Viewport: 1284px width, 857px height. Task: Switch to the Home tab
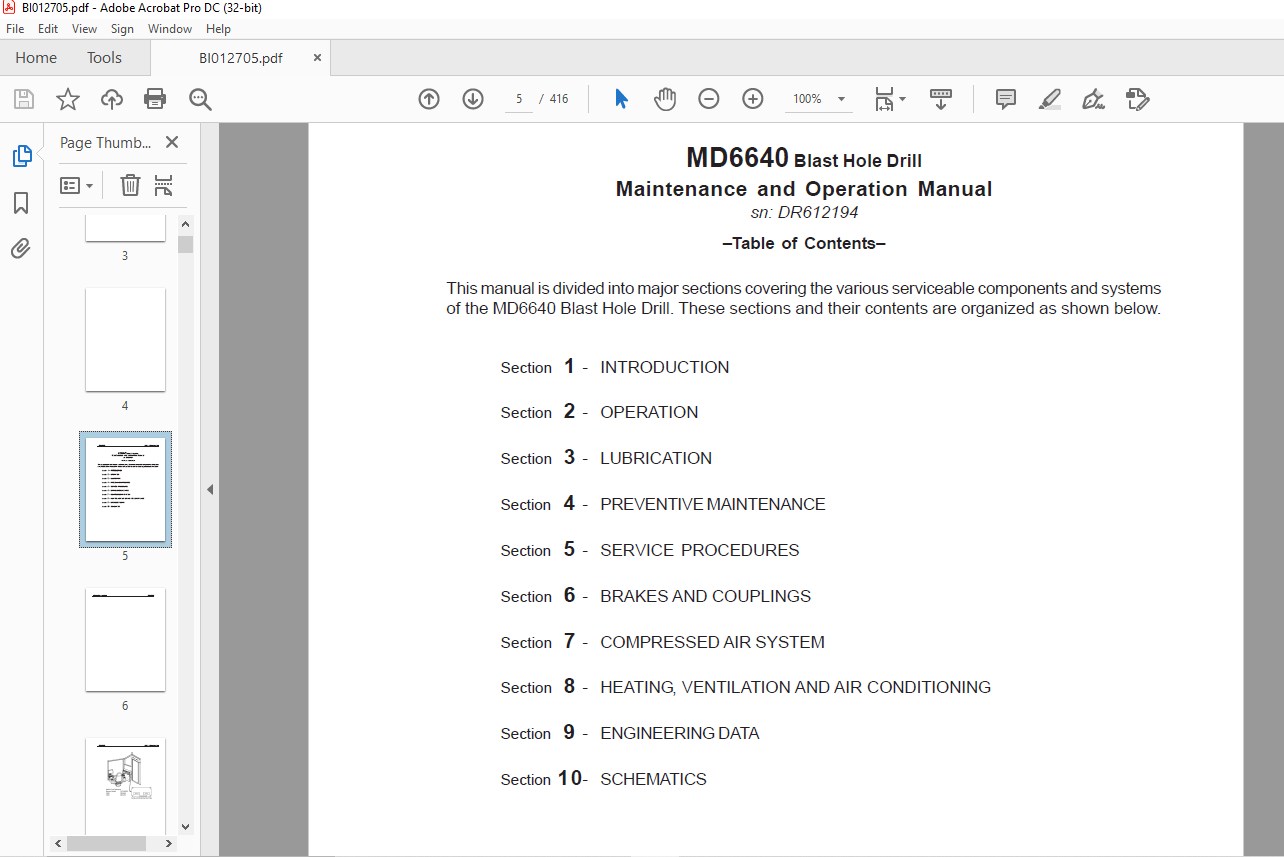pyautogui.click(x=36, y=58)
